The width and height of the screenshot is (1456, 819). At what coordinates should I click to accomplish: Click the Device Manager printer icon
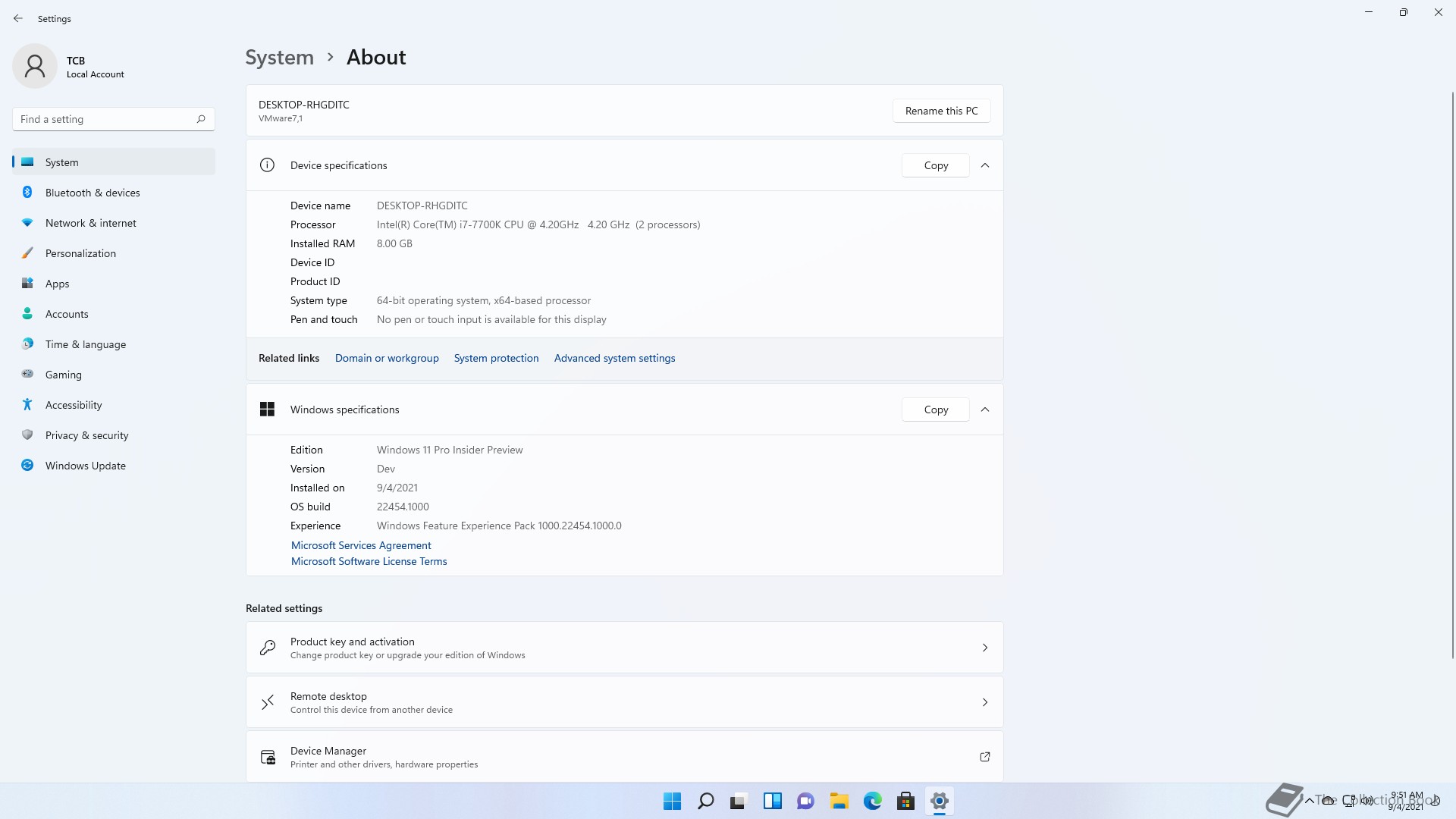point(268,757)
